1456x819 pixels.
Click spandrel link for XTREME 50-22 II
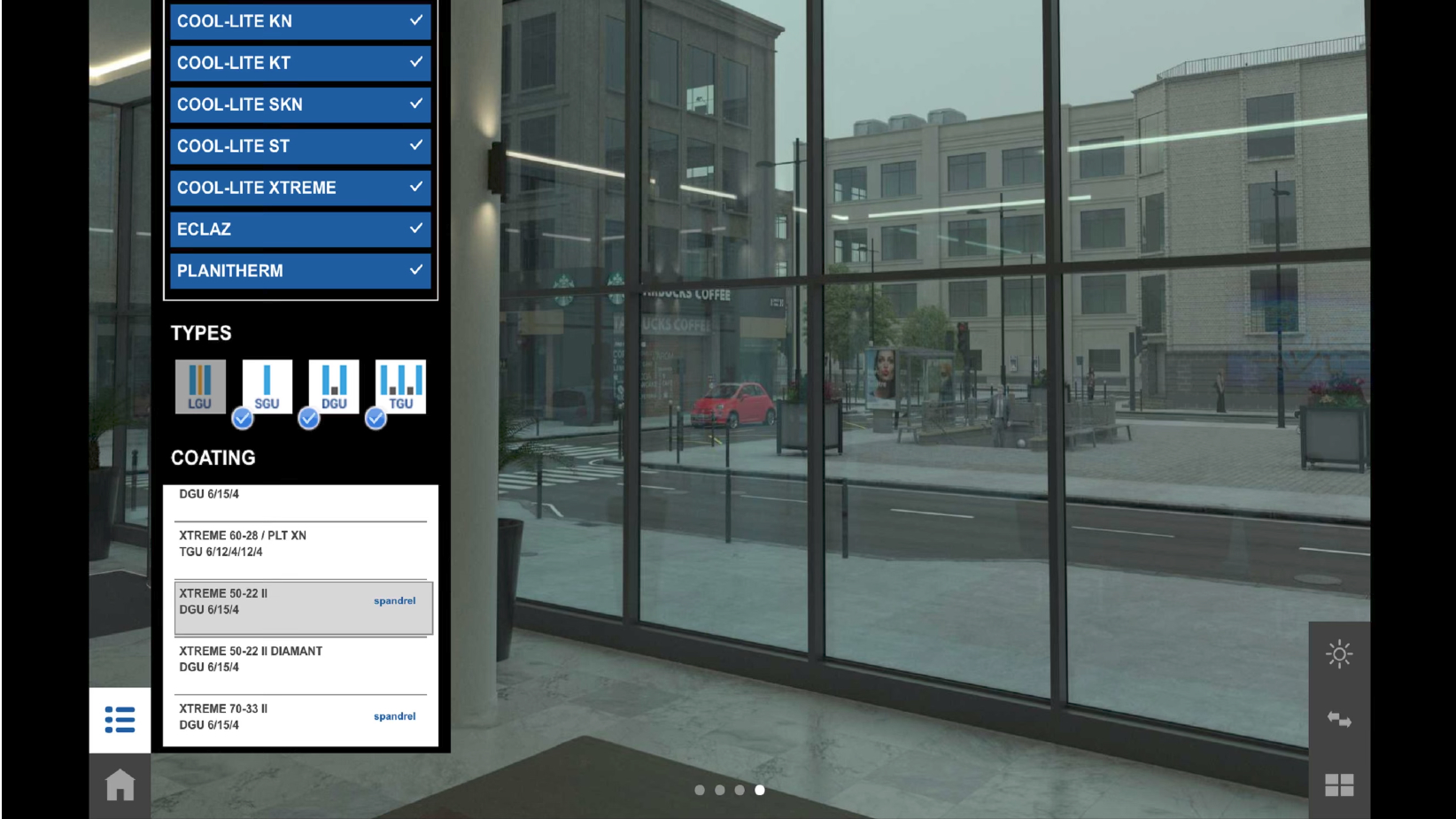[x=394, y=601]
